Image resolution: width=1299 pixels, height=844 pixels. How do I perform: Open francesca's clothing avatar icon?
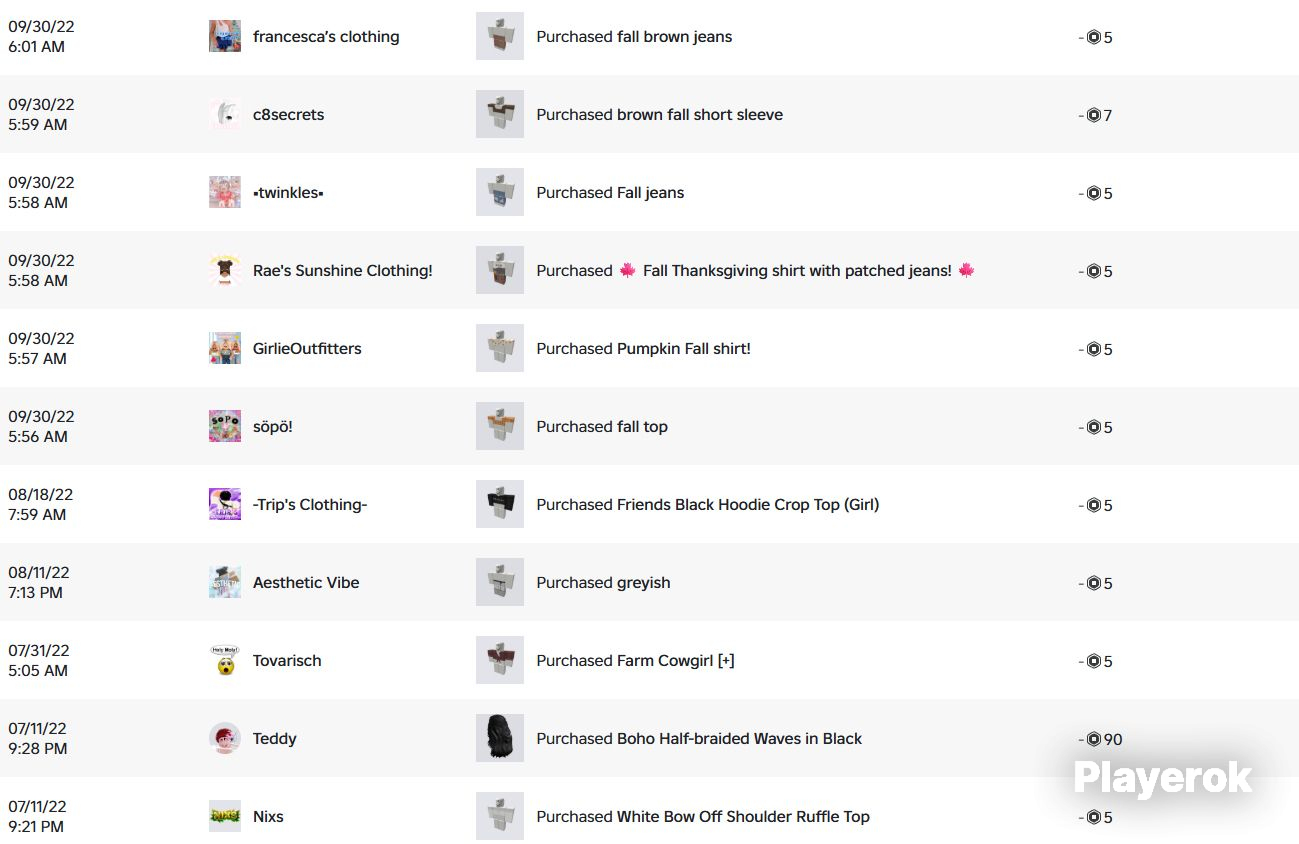(x=225, y=36)
